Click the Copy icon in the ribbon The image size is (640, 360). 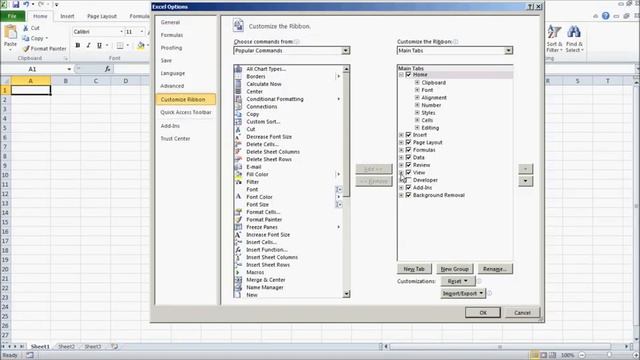coord(26,38)
